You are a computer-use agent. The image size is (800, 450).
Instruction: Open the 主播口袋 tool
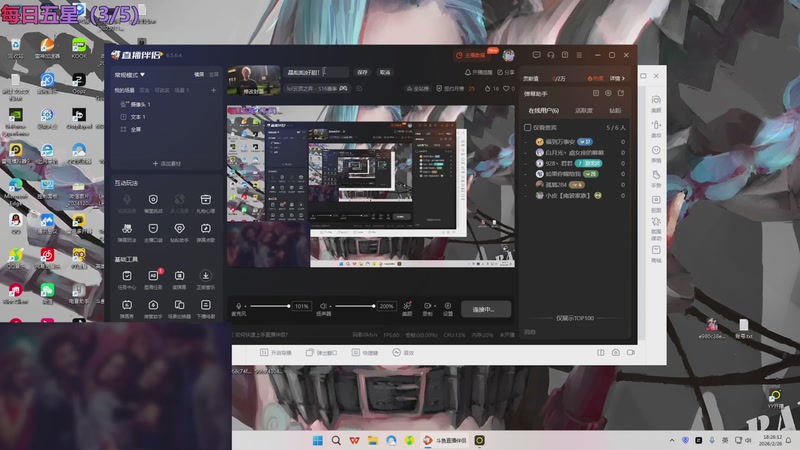point(153,232)
